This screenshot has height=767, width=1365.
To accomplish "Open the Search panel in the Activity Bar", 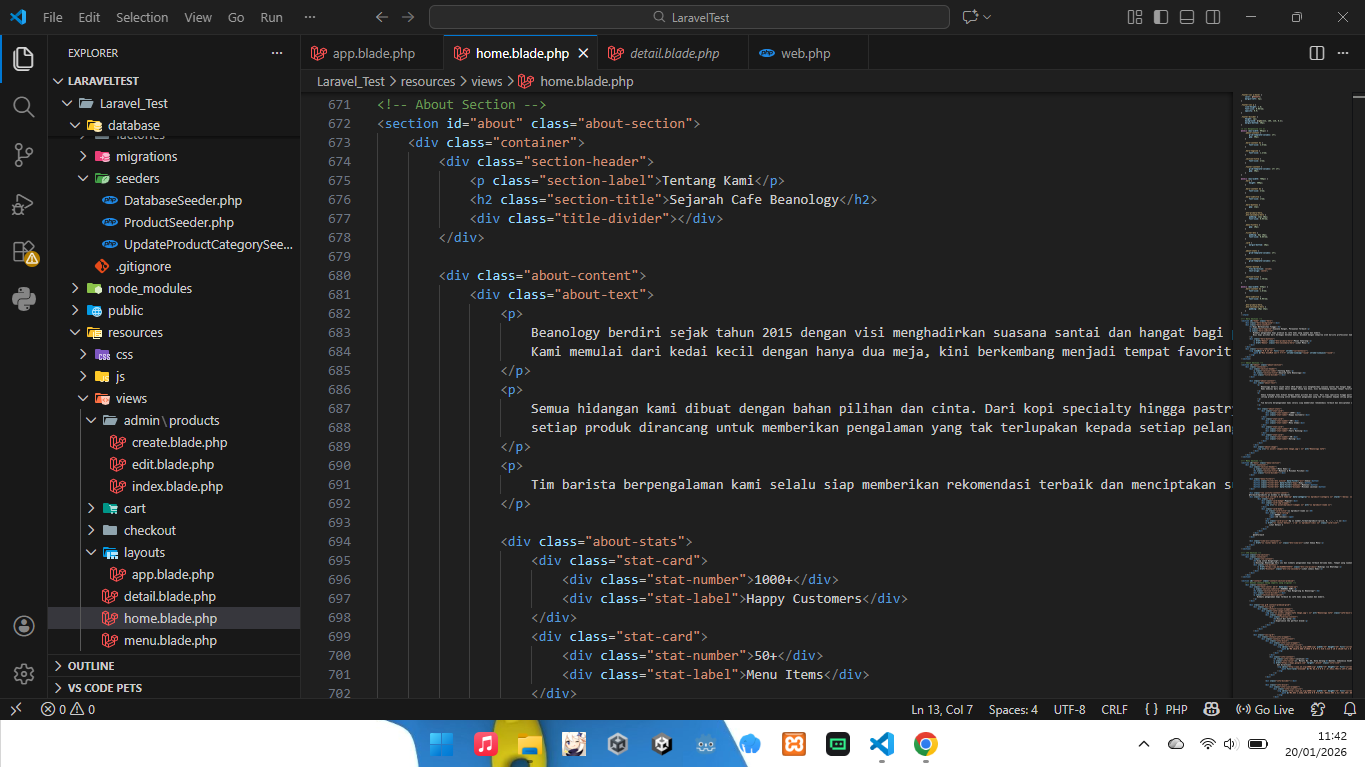I will click(x=23, y=106).
